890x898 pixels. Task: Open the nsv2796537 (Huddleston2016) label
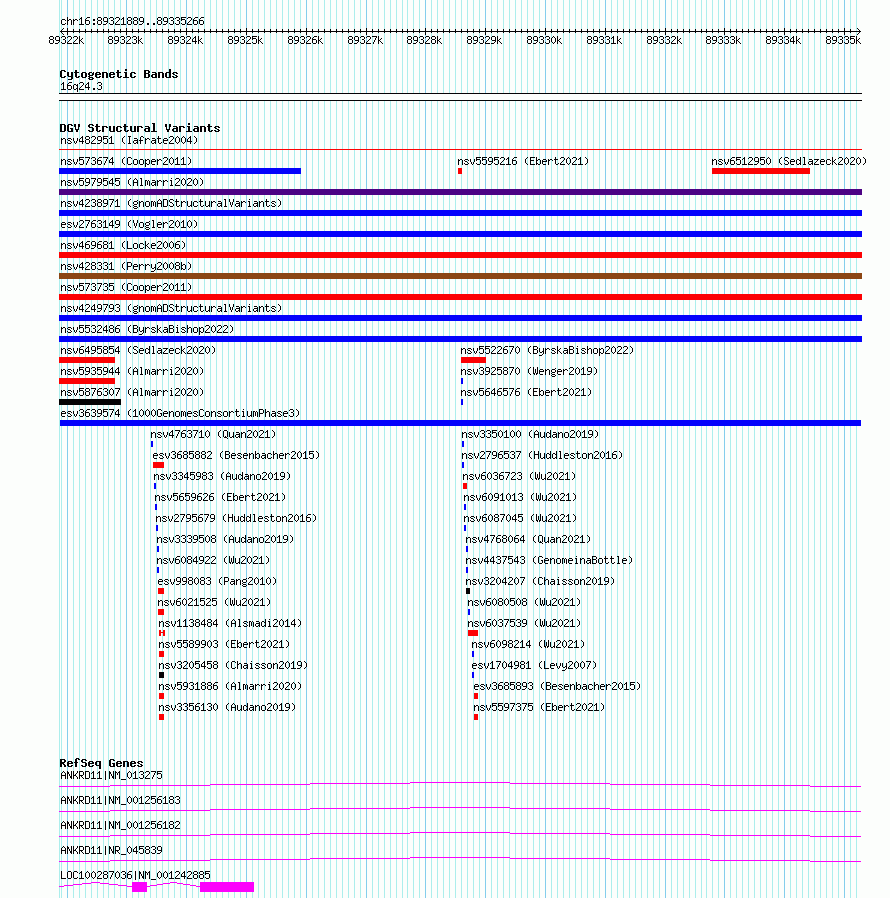[542, 455]
